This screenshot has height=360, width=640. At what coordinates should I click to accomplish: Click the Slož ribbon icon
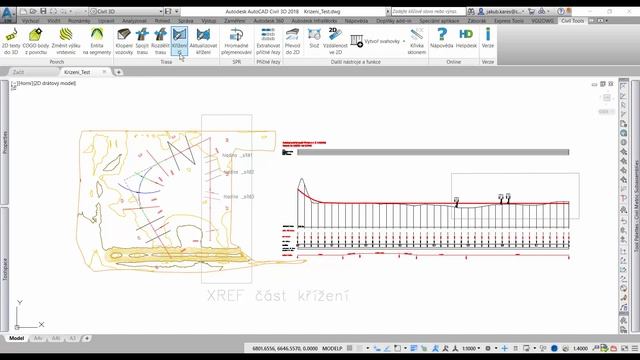[x=314, y=38]
